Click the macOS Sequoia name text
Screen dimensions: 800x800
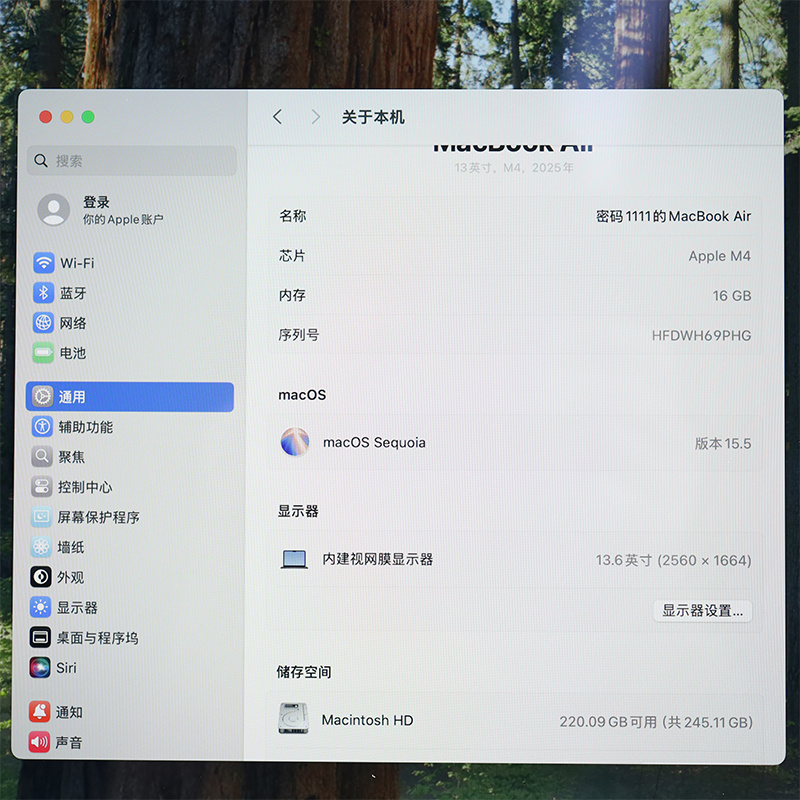tap(374, 442)
